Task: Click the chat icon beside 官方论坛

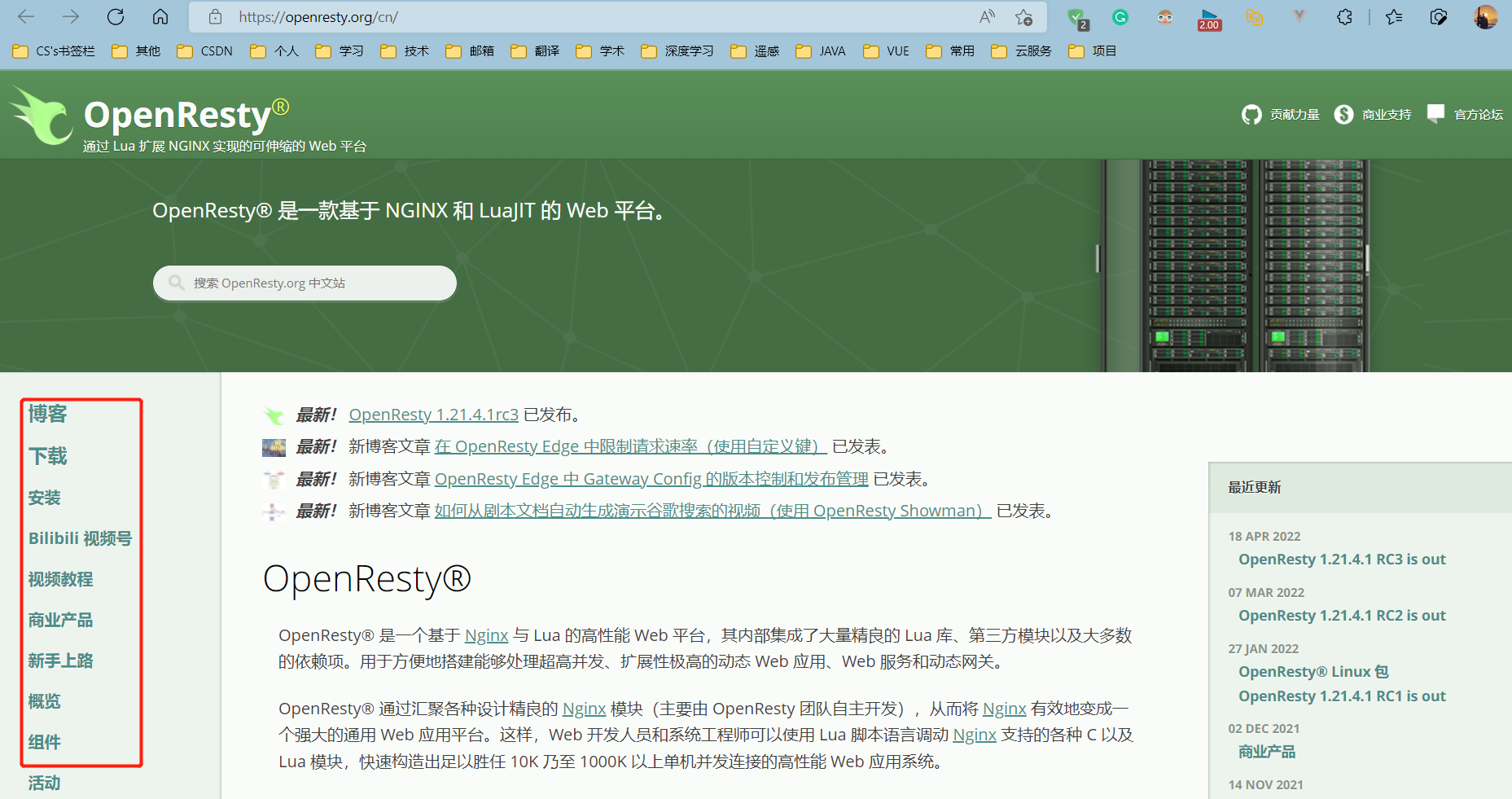Action: tap(1435, 114)
